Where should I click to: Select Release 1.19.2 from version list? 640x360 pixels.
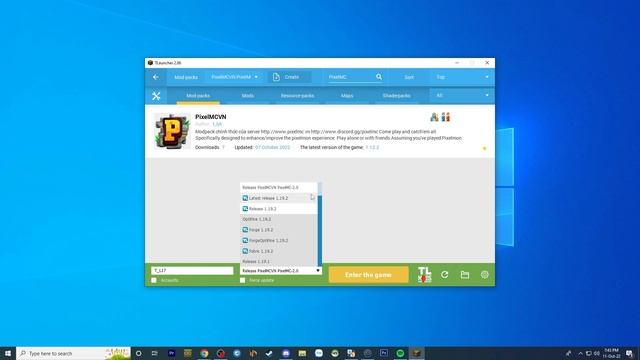[x=279, y=209]
